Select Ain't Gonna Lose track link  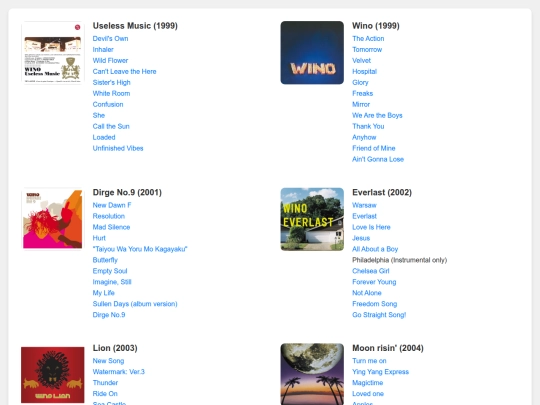click(378, 159)
